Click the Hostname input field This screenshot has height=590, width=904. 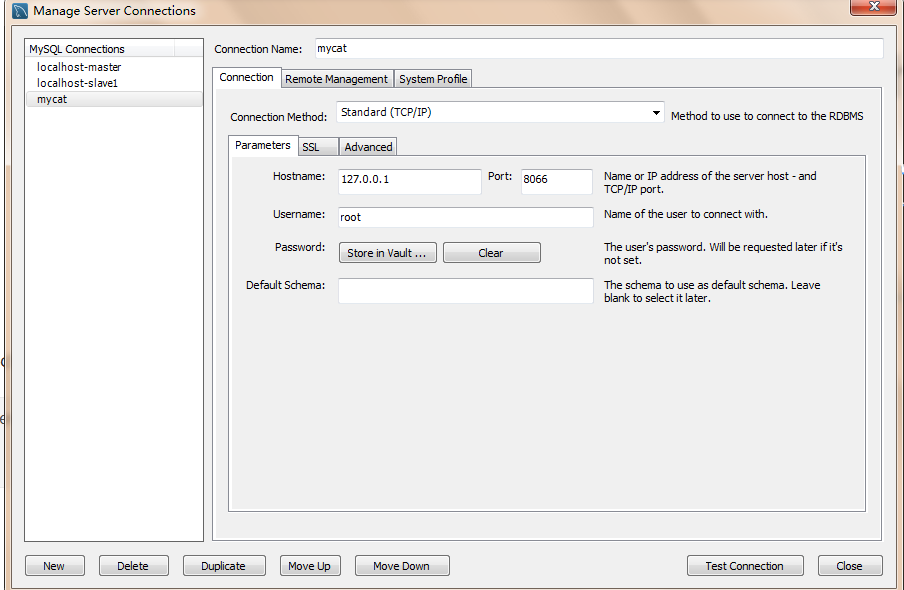click(409, 181)
